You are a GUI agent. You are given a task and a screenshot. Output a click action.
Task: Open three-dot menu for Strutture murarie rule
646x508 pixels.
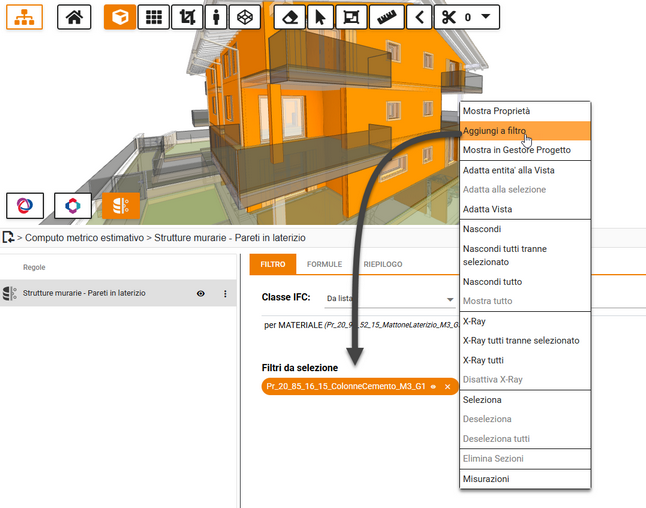(225, 293)
